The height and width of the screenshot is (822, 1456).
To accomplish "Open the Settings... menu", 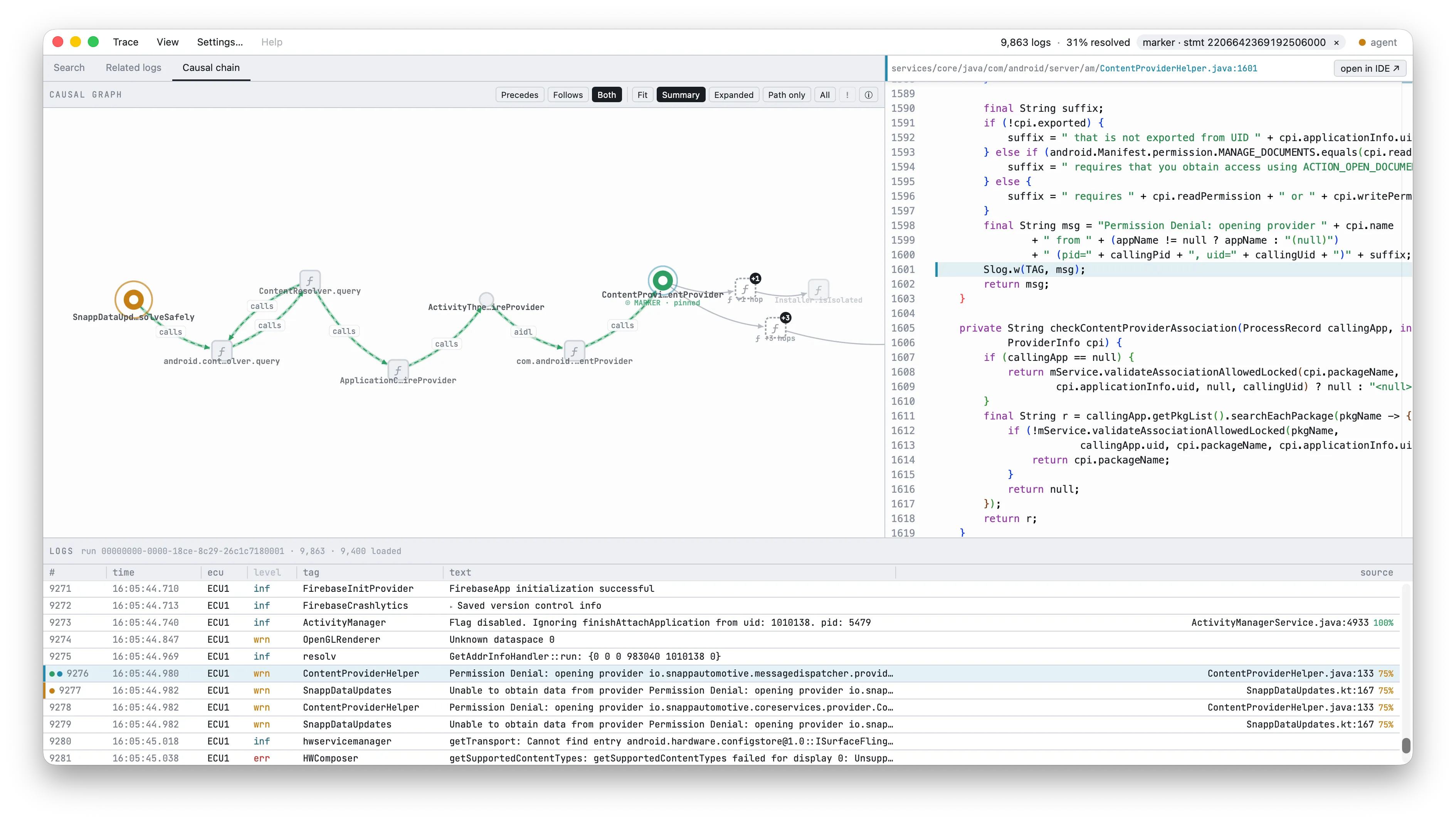I will [220, 42].
